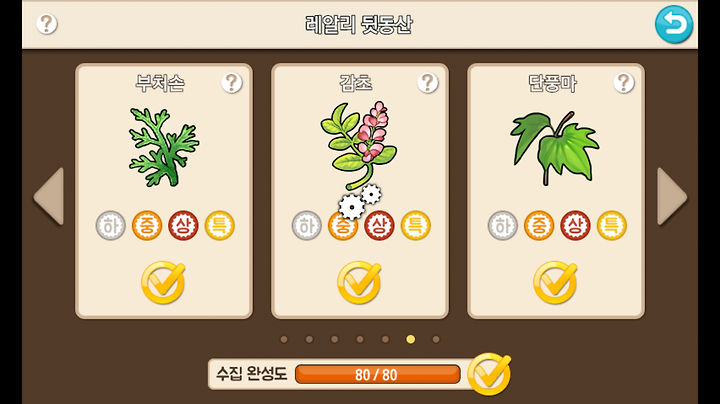
Task: Jump to the last page indicator dot
Action: click(x=436, y=339)
